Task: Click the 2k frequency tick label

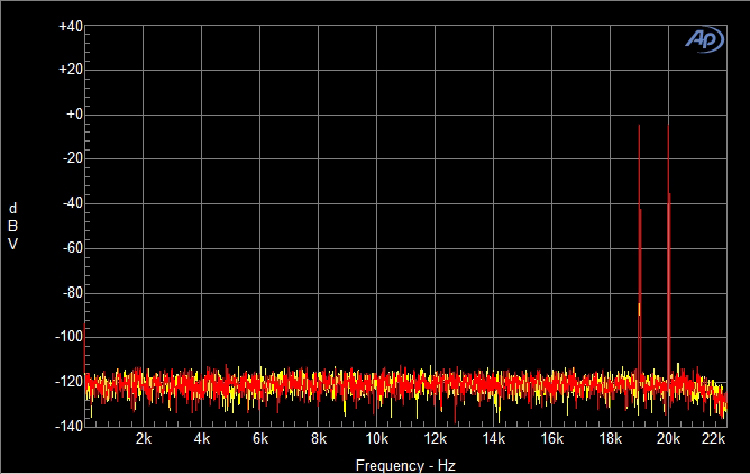Action: point(143,439)
